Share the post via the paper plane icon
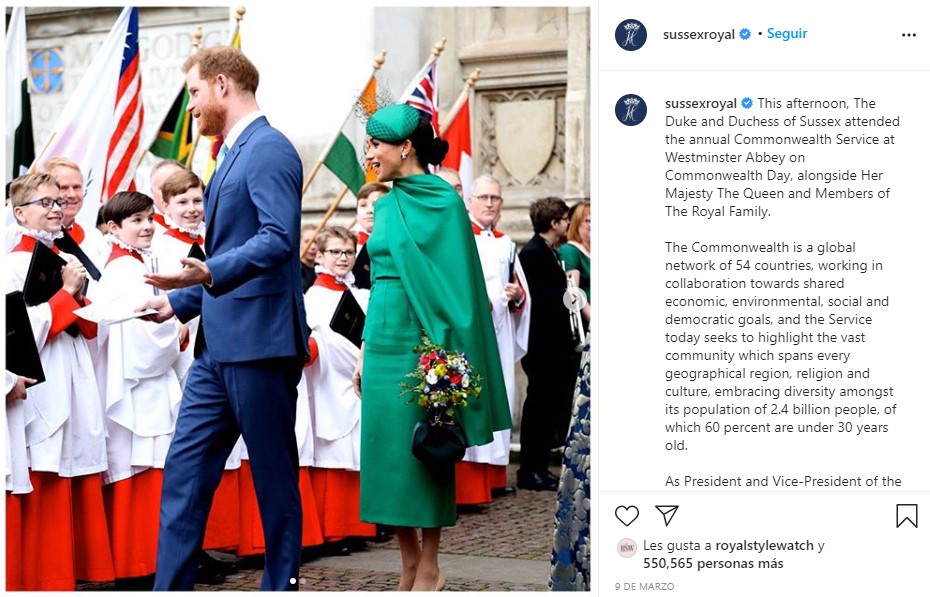Image resolution: width=930 pixels, height=597 pixels. click(667, 515)
